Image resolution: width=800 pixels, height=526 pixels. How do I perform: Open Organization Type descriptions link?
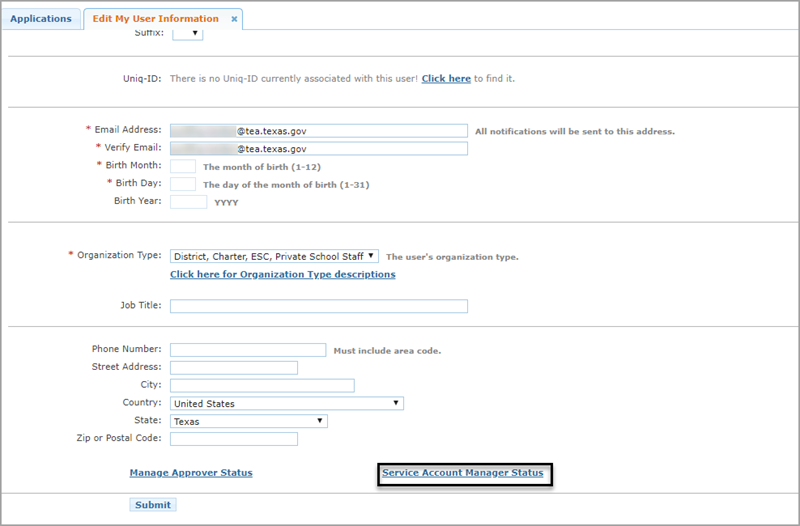click(282, 274)
